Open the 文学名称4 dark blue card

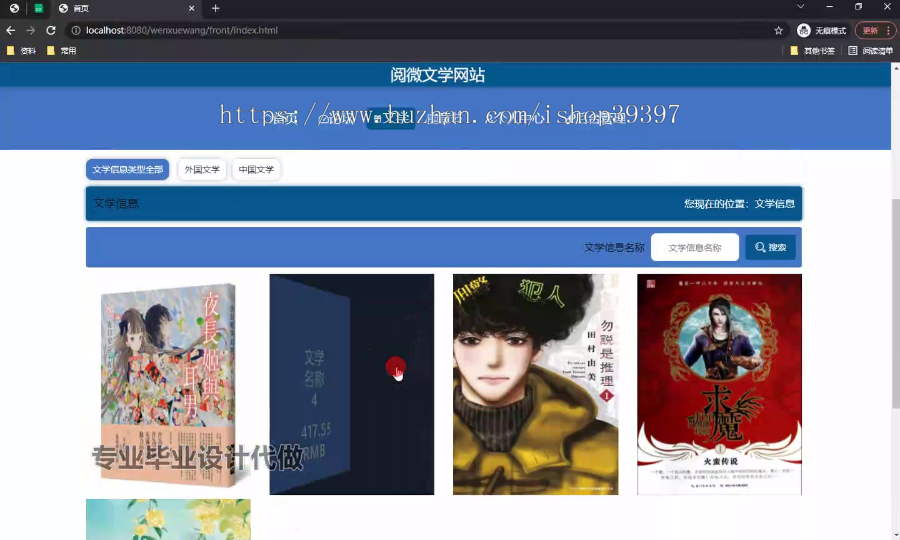(x=352, y=384)
